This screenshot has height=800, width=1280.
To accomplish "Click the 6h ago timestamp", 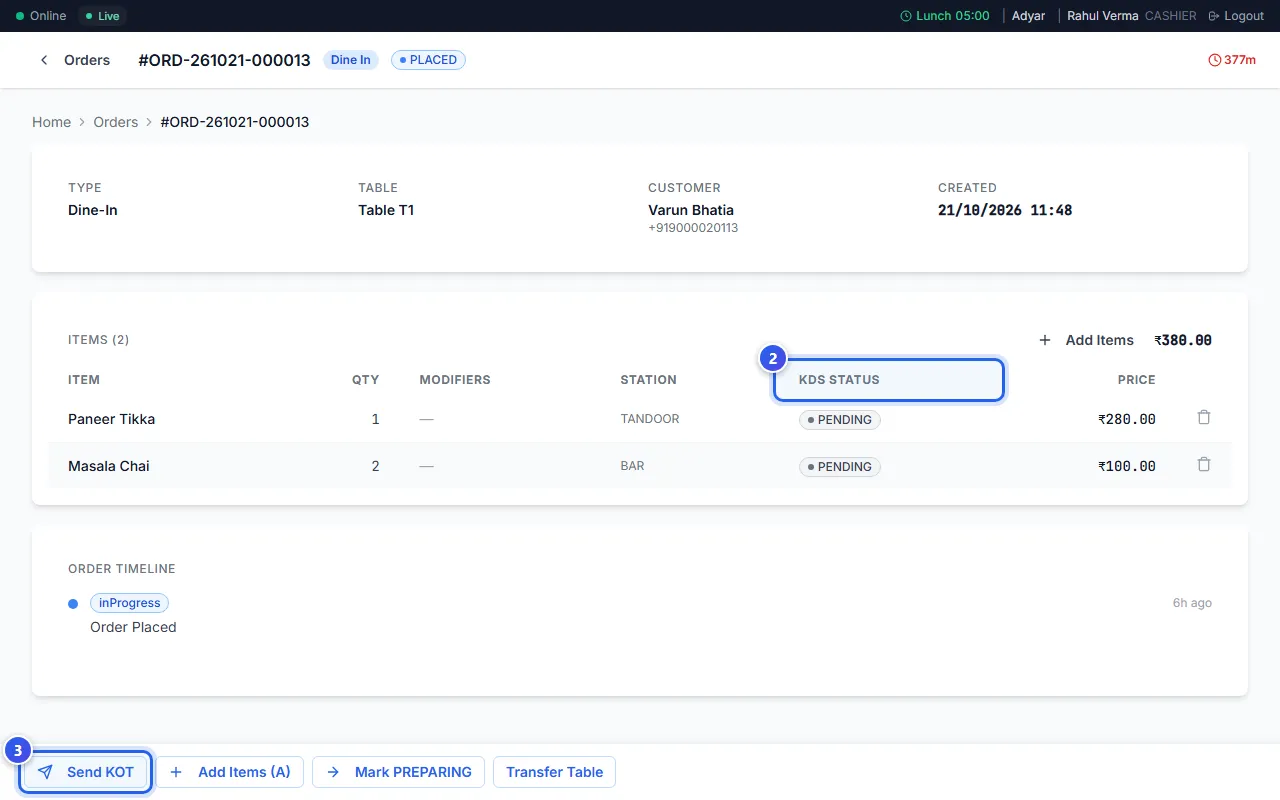I will tap(1192, 603).
